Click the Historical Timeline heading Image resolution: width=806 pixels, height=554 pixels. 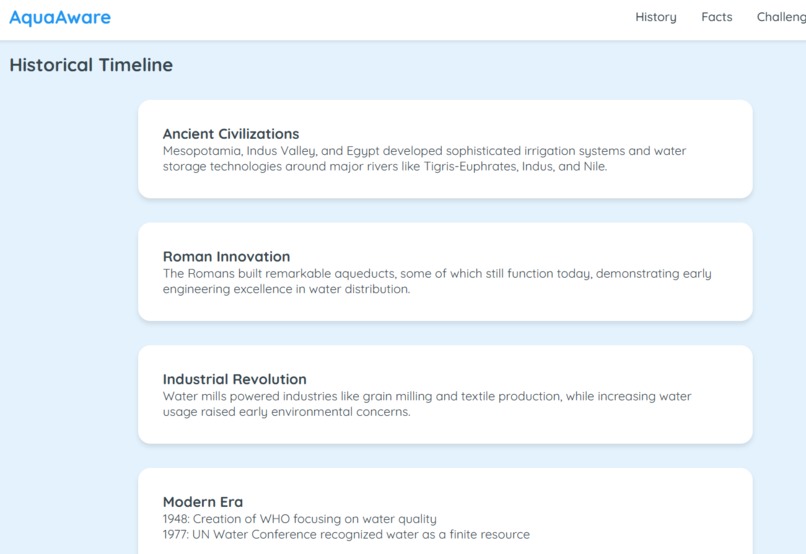[x=91, y=65]
